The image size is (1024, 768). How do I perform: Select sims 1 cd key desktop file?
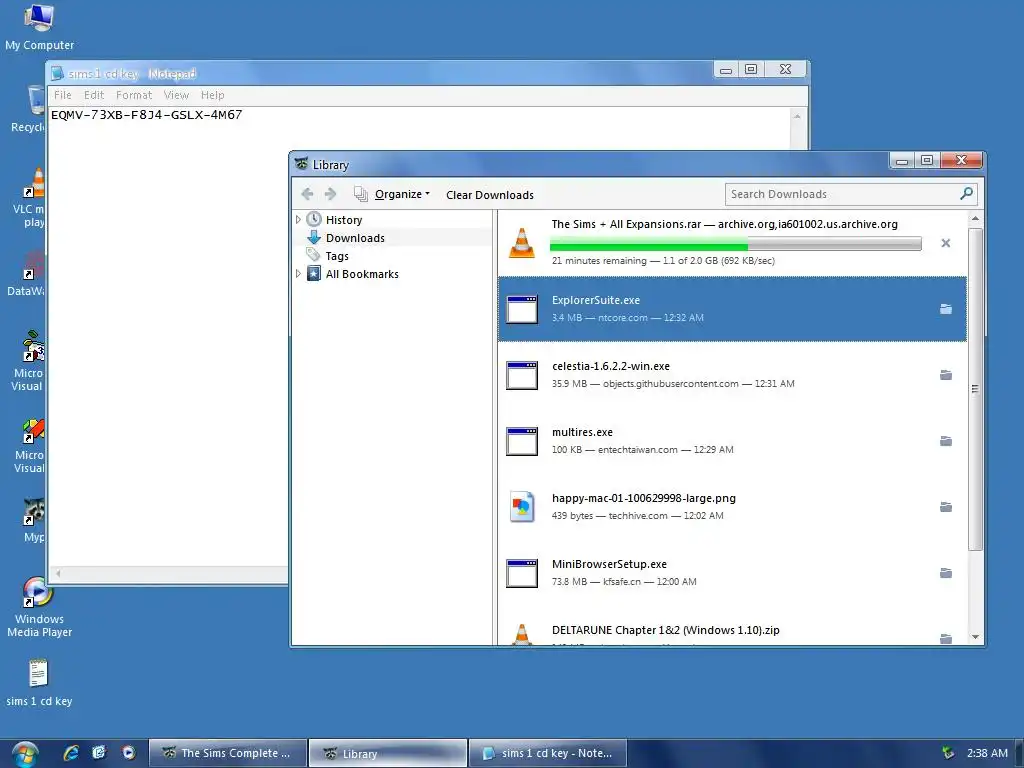point(39,683)
